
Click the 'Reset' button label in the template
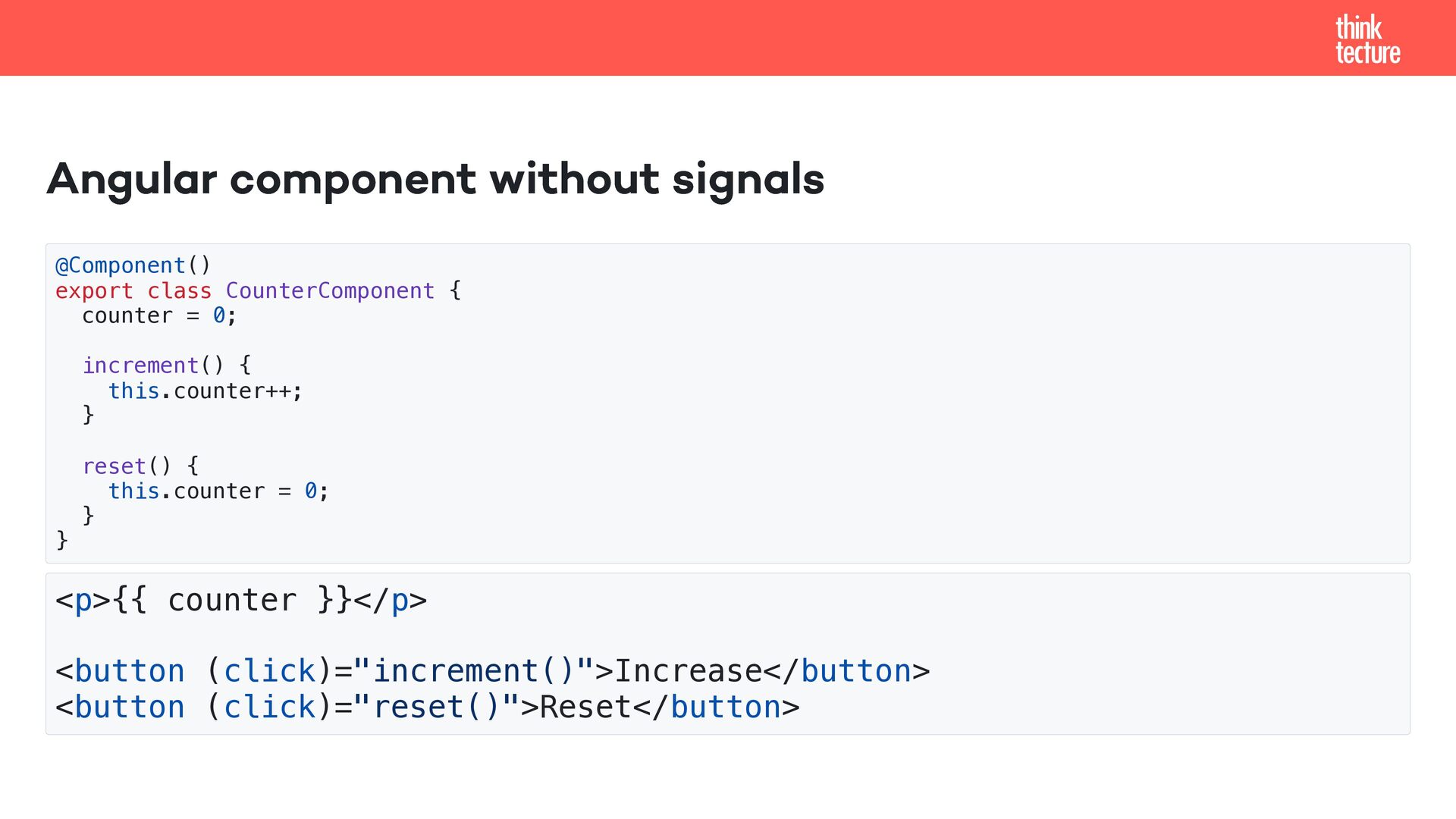click(585, 708)
